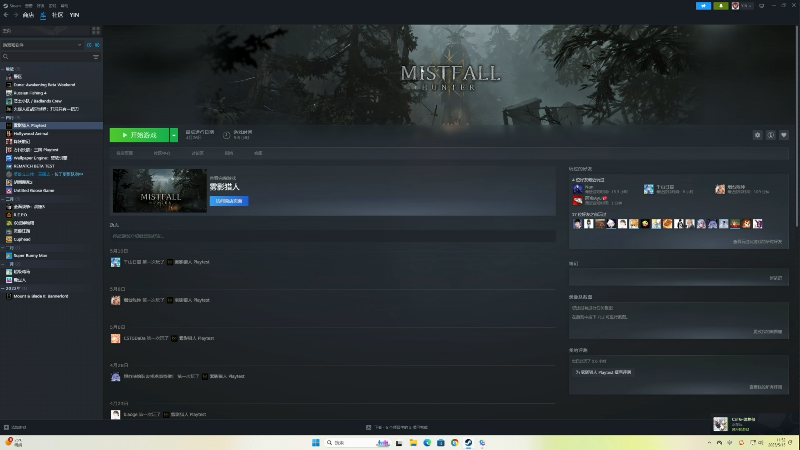Click the green bell notifications icon
This screenshot has height=450, width=800.
click(x=720, y=6)
